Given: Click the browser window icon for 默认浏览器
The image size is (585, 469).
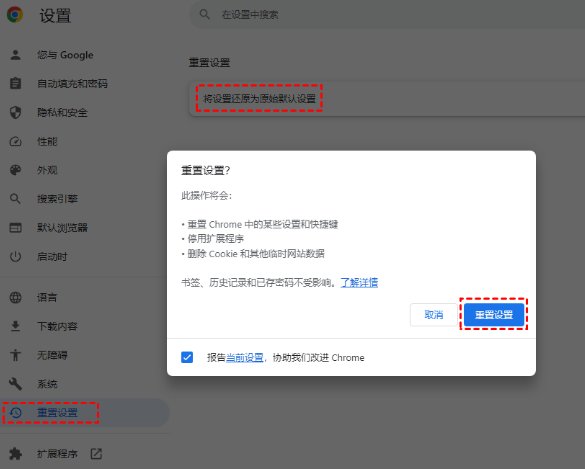Looking at the screenshot, I should [15, 228].
